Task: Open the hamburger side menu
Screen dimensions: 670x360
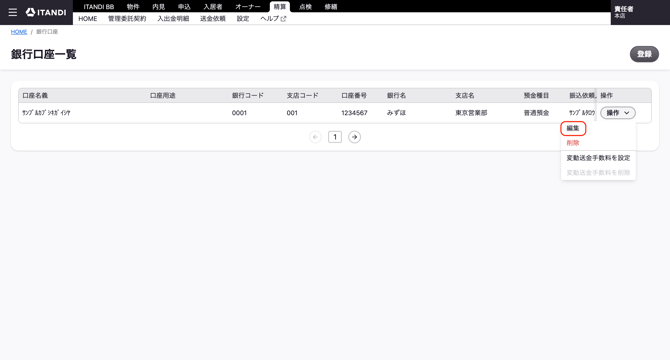Action: pyautogui.click(x=13, y=12)
